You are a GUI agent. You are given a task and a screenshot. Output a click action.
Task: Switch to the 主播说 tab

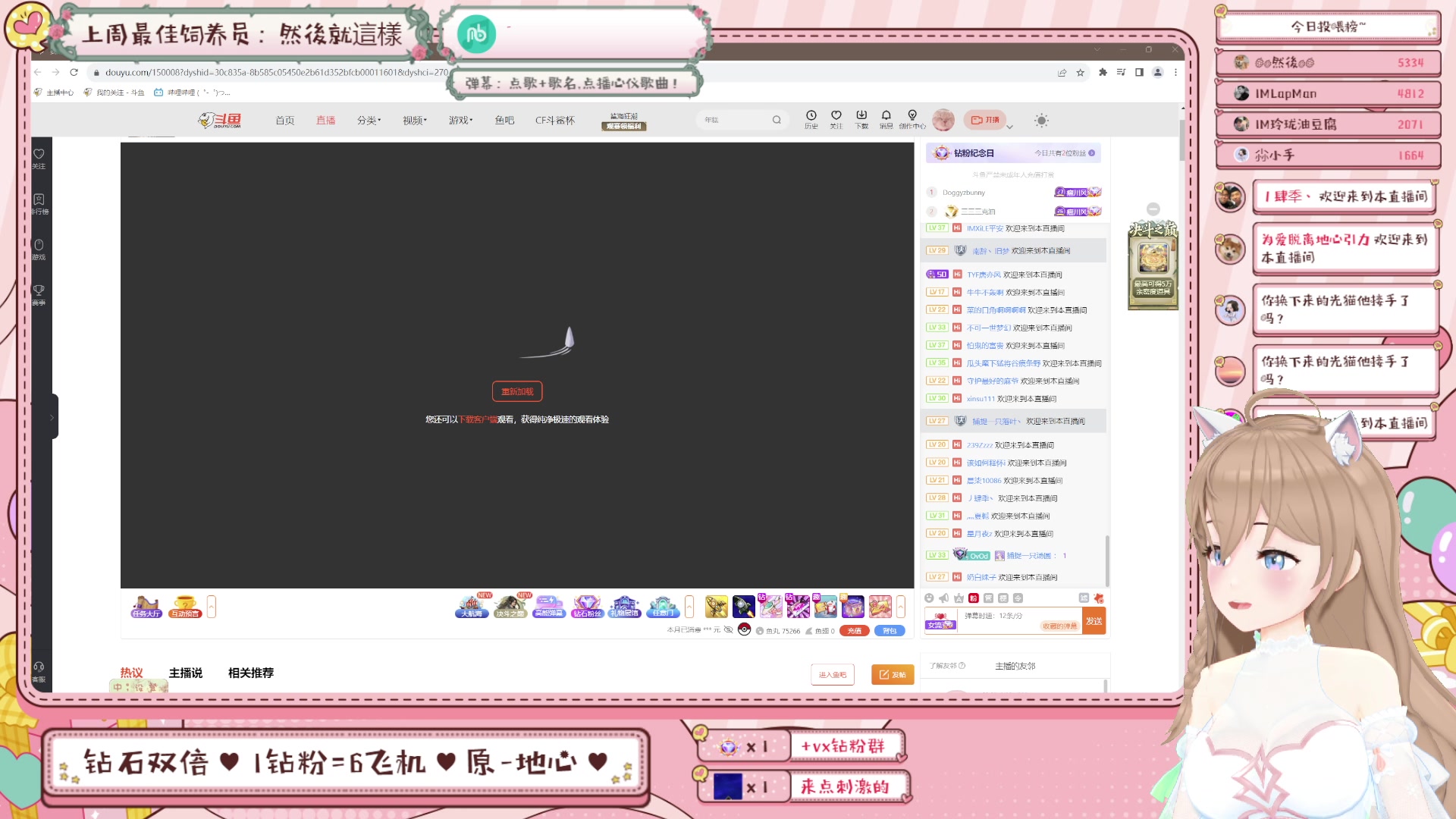[x=186, y=673]
